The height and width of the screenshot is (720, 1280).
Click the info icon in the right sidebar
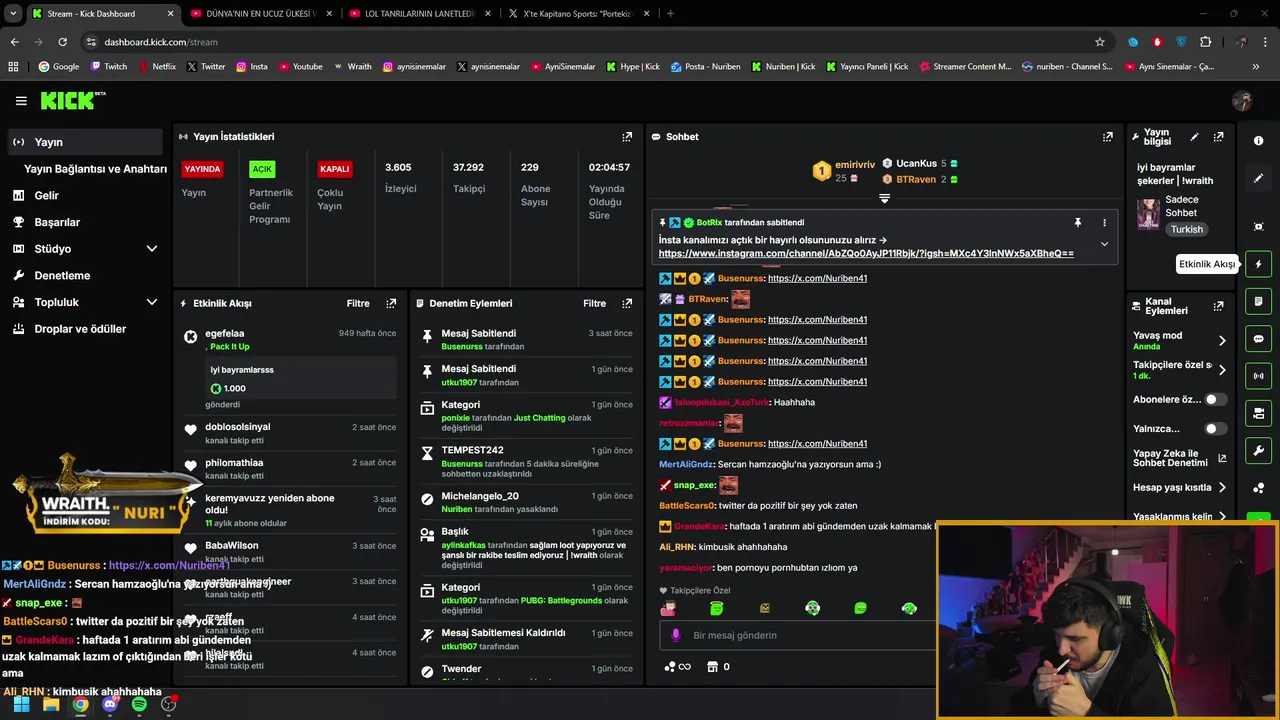(1258, 141)
